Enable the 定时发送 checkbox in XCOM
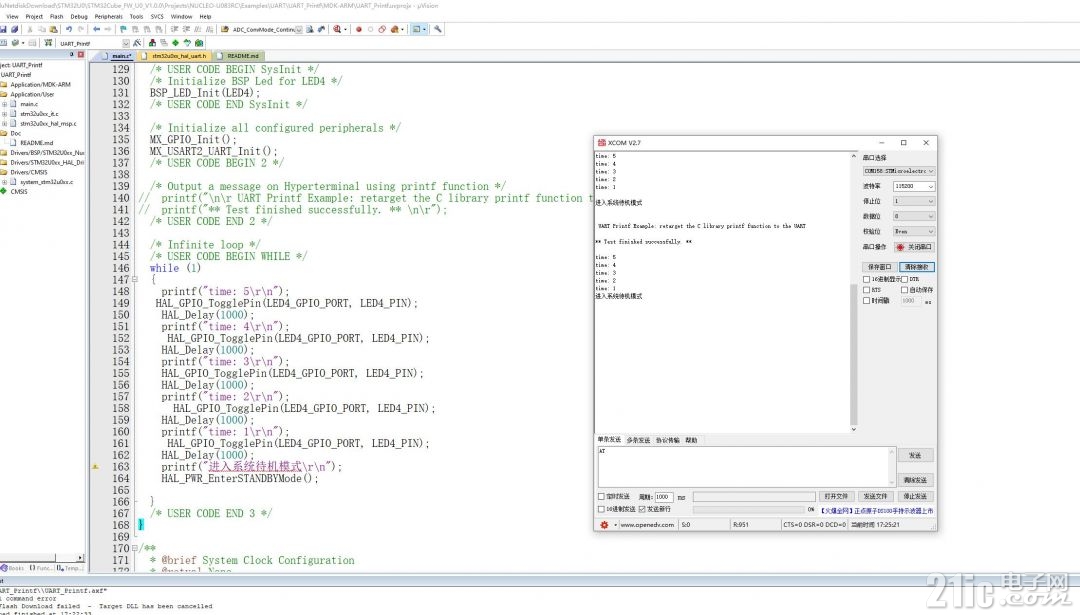 click(601, 497)
